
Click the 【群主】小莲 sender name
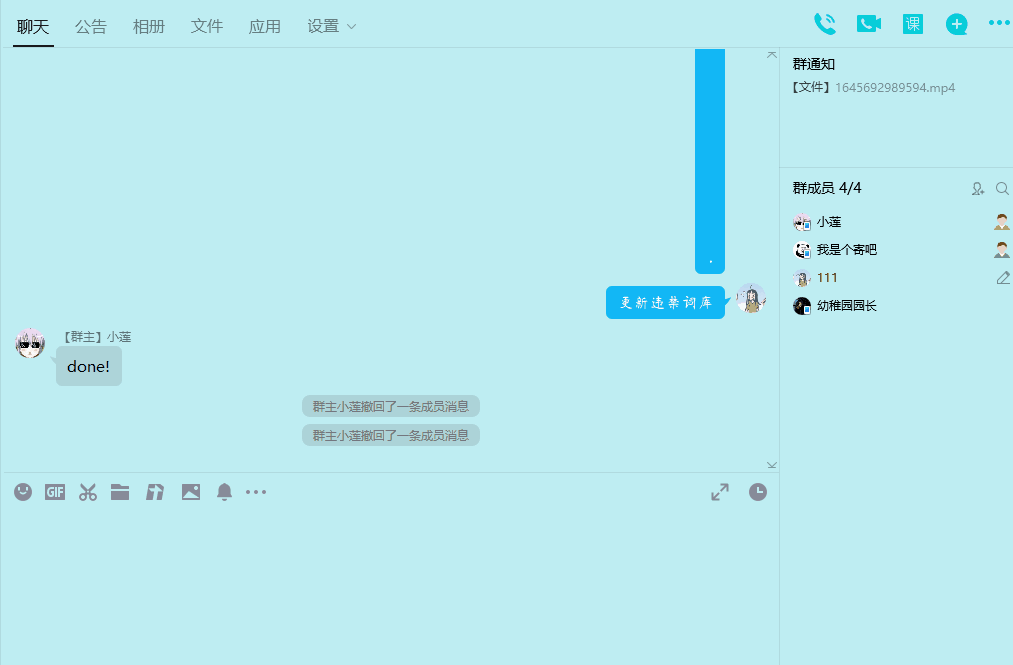coord(96,337)
